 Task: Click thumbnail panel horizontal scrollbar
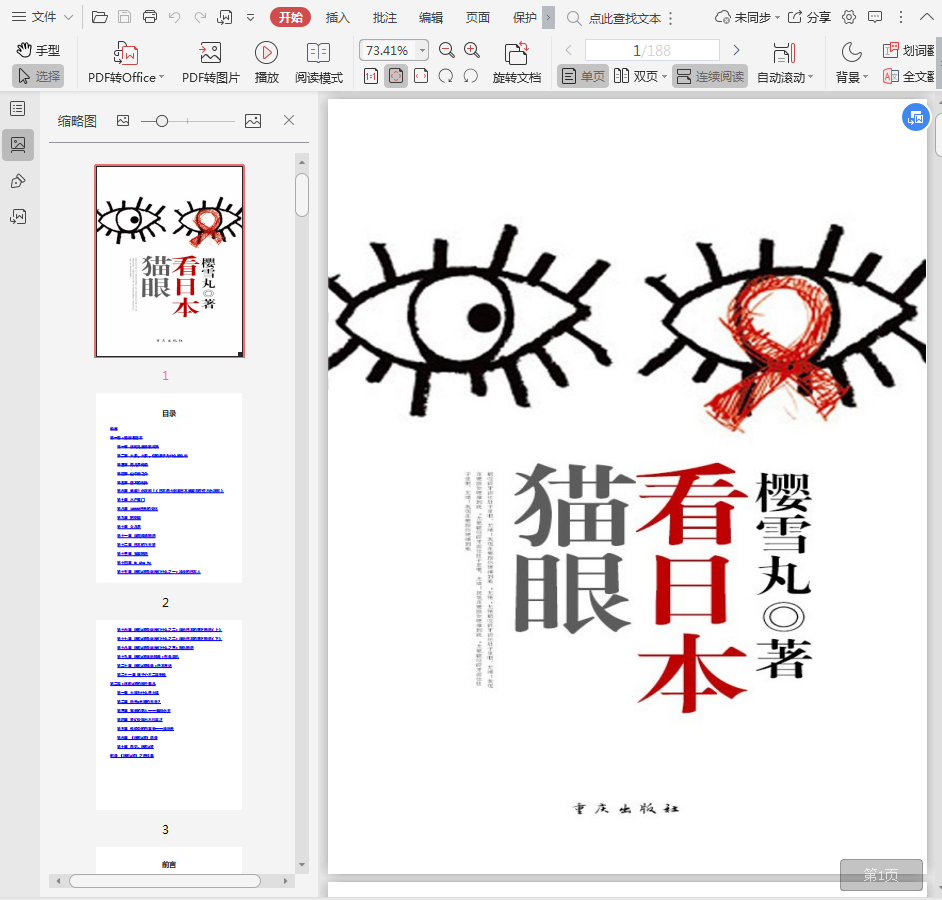click(x=165, y=881)
